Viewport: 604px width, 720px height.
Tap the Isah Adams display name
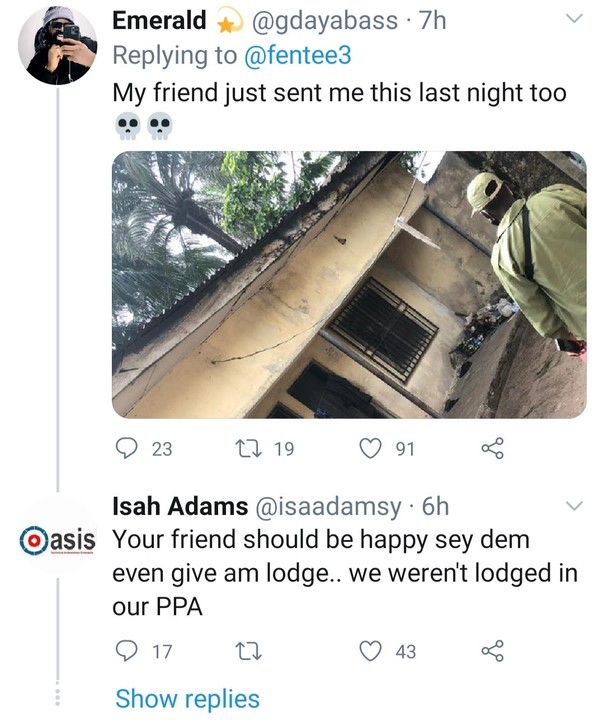tap(181, 506)
